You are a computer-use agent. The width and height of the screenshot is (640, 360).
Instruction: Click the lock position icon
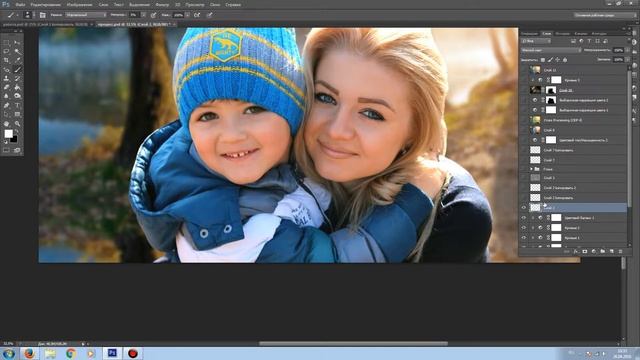[558, 60]
